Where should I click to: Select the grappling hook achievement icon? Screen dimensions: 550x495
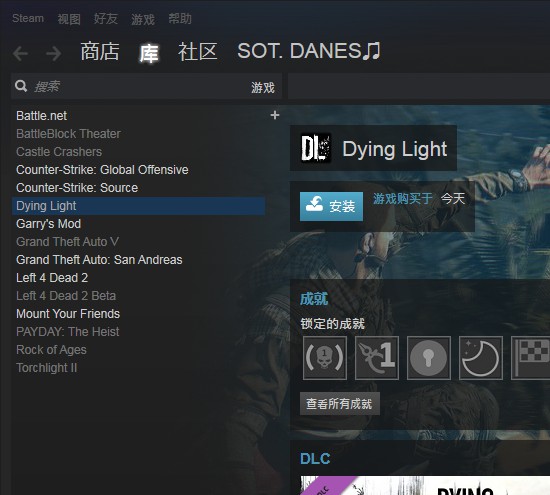pos(377,358)
